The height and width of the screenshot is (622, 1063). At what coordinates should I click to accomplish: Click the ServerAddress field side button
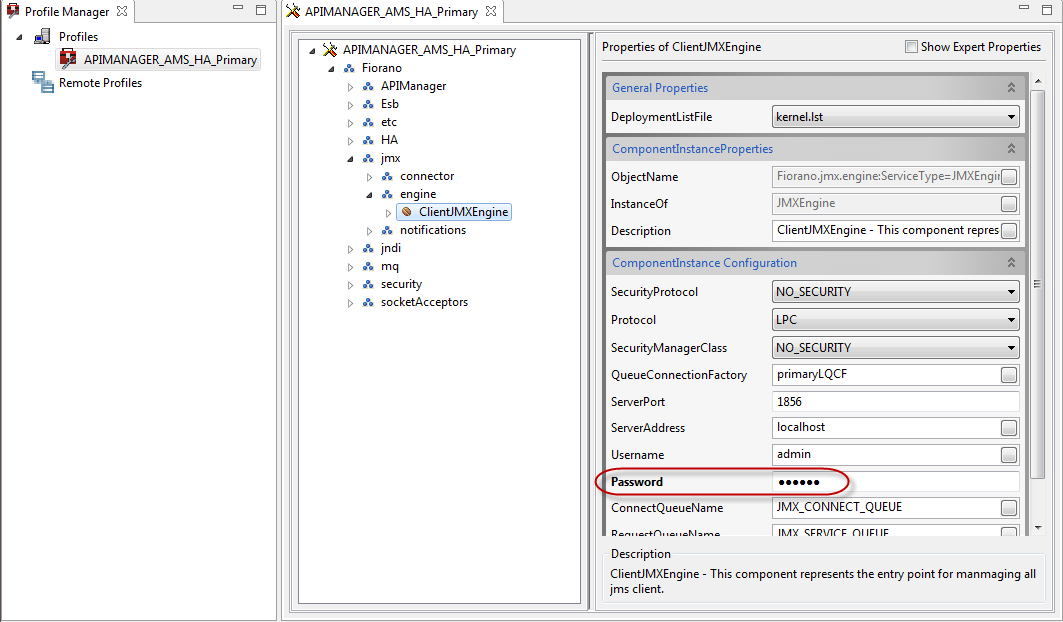(1009, 428)
